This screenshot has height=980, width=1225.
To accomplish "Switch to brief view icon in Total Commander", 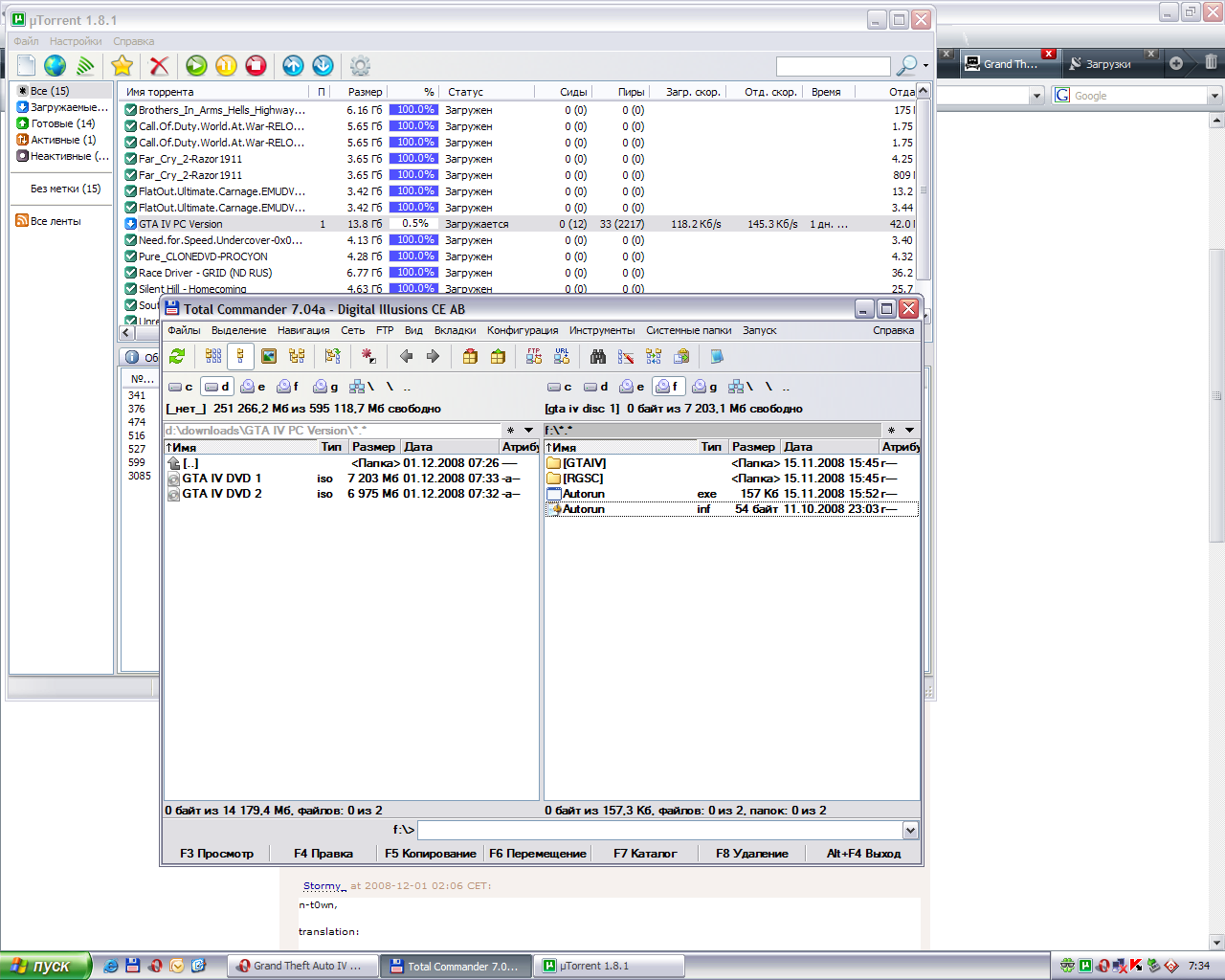I will (213, 356).
